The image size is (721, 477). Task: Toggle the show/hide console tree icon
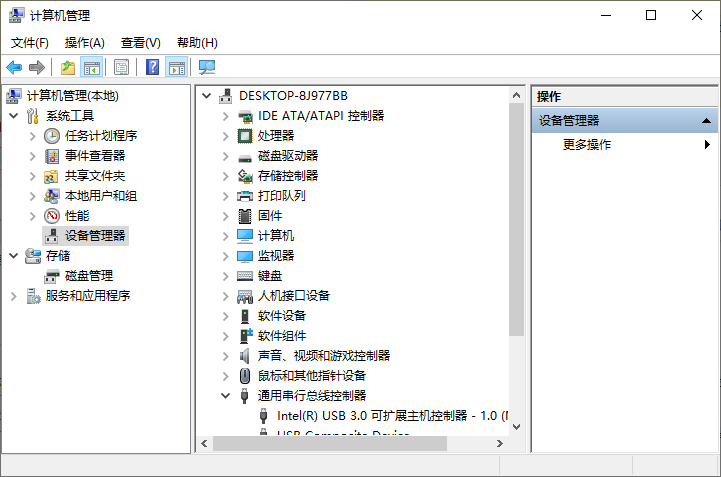[92, 68]
